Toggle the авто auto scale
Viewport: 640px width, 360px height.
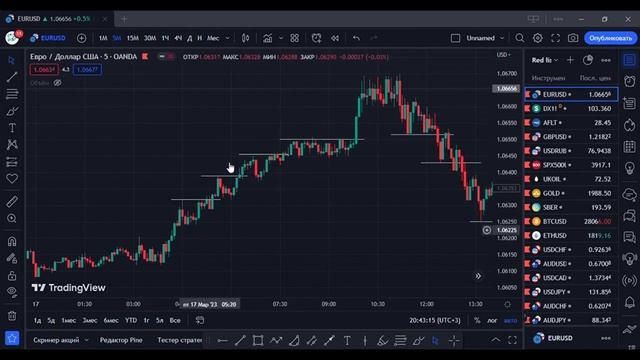click(510, 320)
